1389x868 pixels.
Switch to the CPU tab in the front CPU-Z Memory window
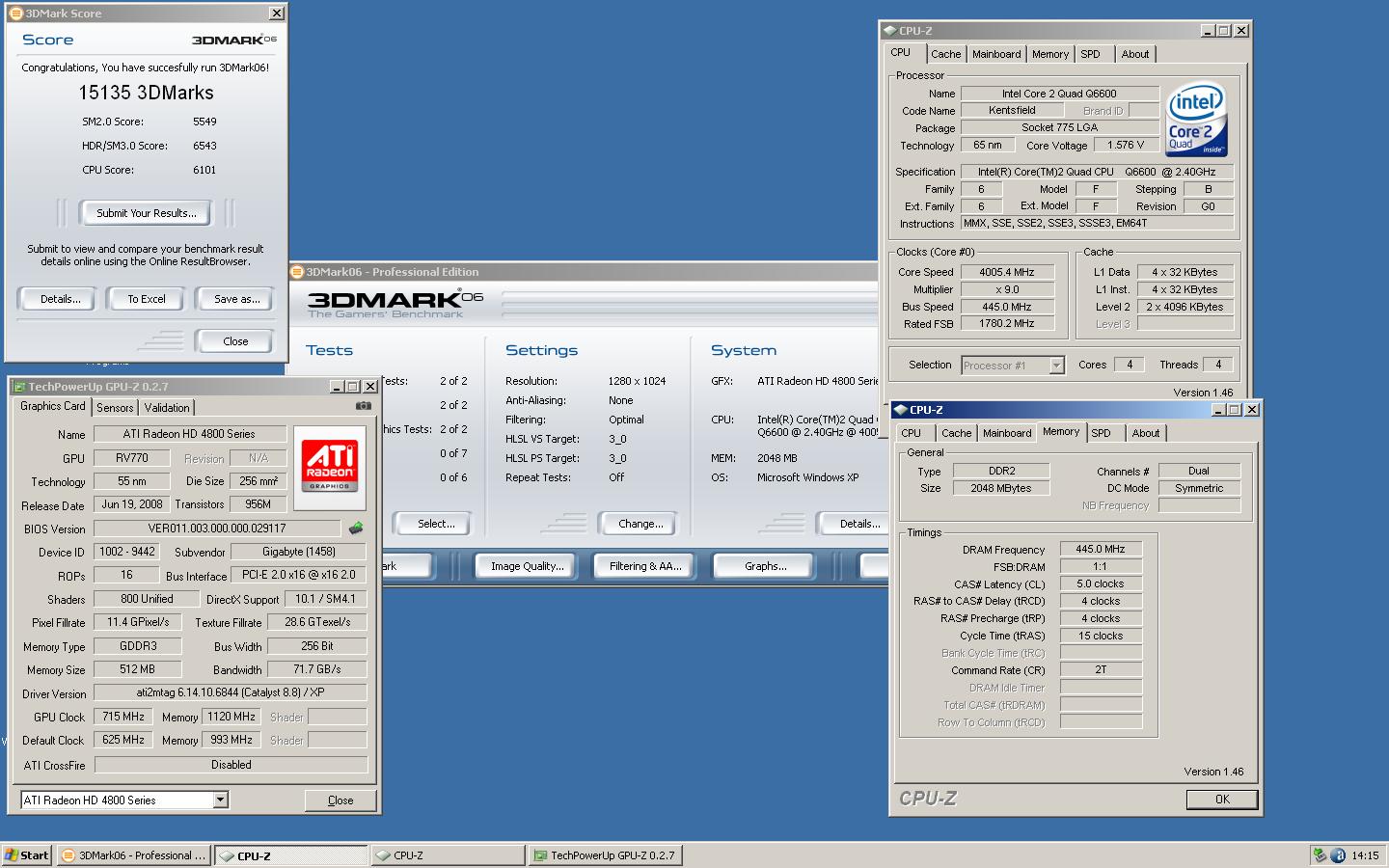click(x=911, y=433)
